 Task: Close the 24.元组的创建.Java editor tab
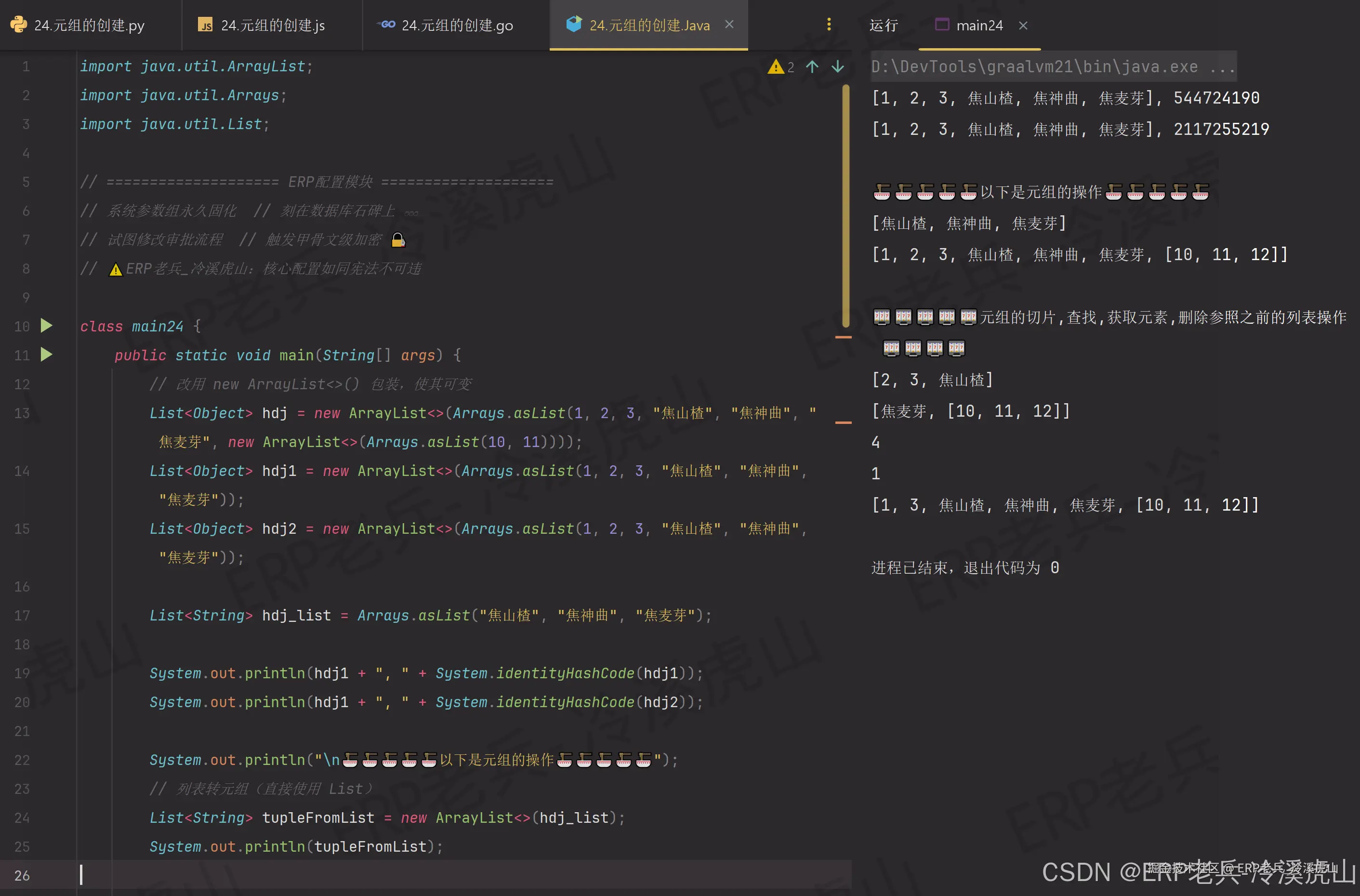click(x=729, y=25)
